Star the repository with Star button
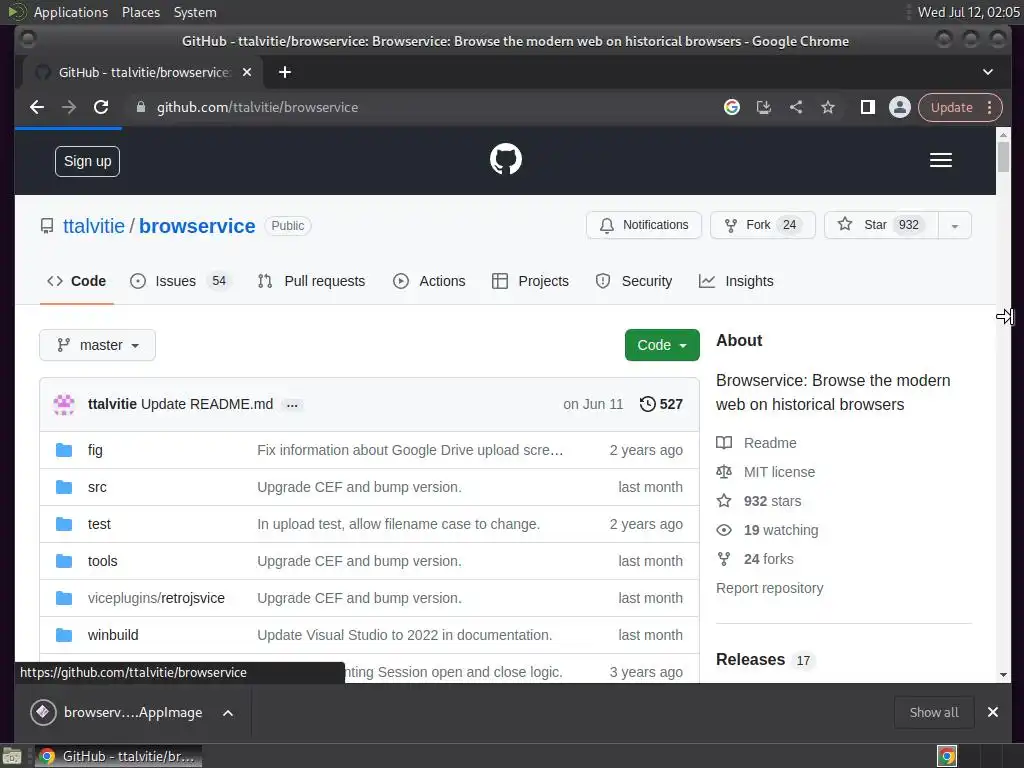This screenshot has width=1024, height=768. click(x=881, y=225)
